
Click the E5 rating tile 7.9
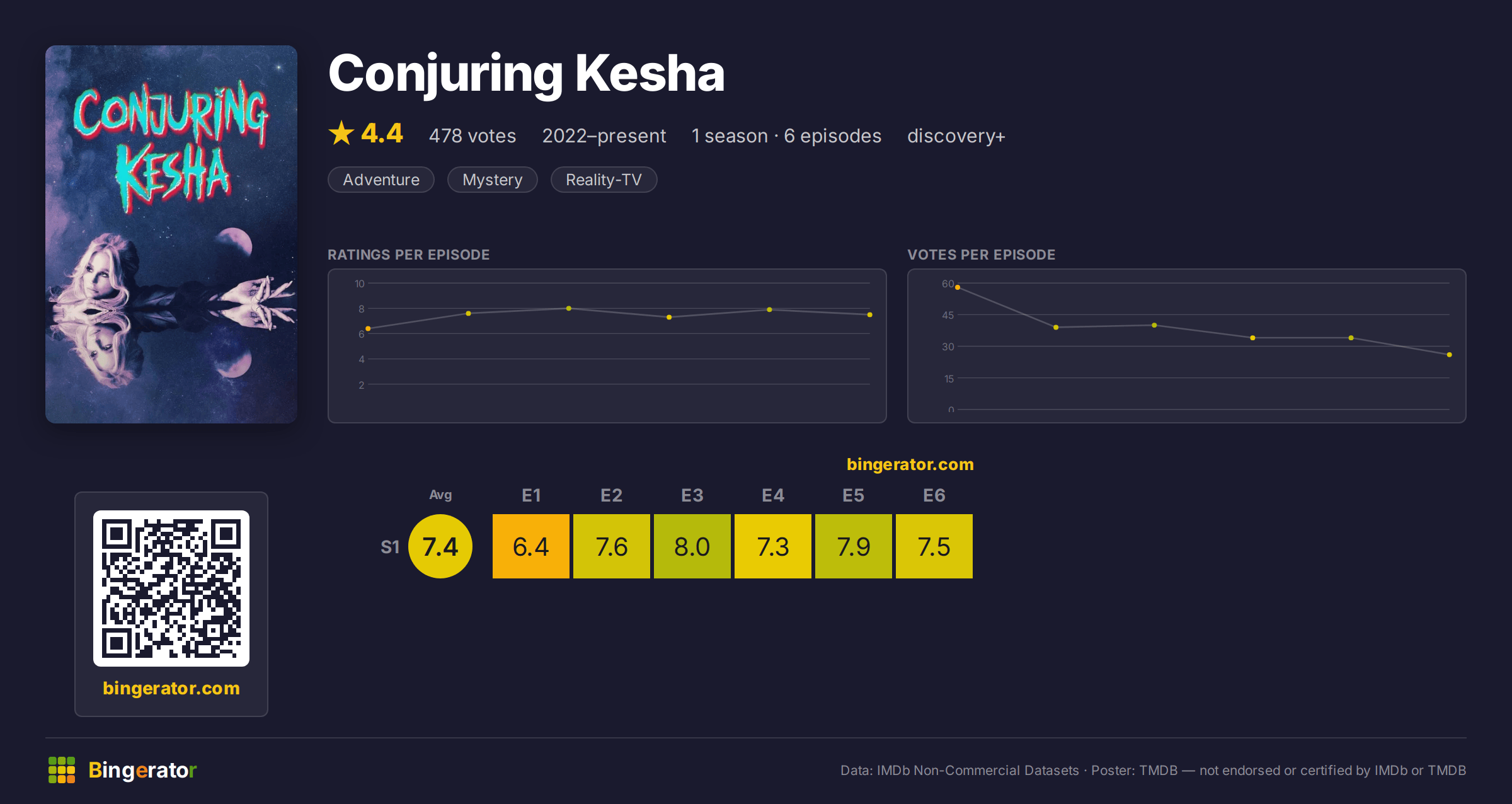[854, 546]
